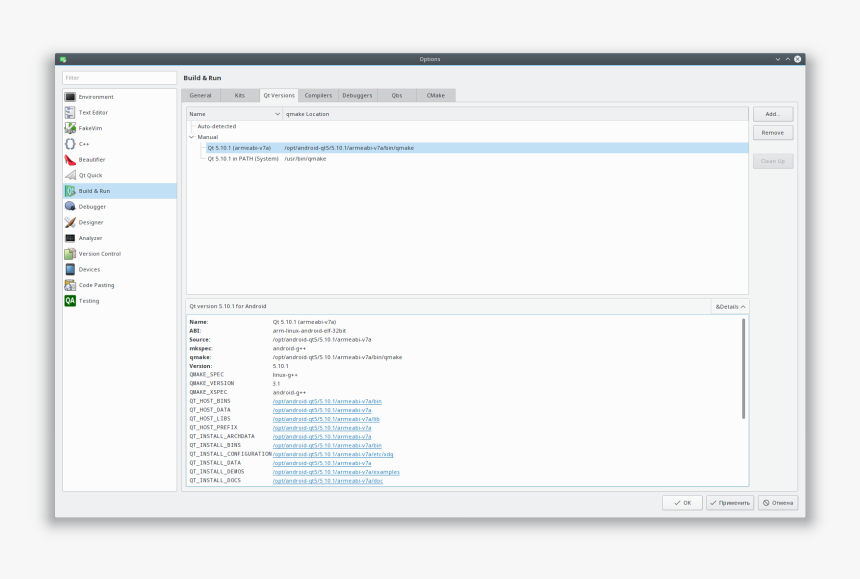This screenshot has width=860, height=579.
Task: Cancel with the Отмена button
Action: [778, 503]
